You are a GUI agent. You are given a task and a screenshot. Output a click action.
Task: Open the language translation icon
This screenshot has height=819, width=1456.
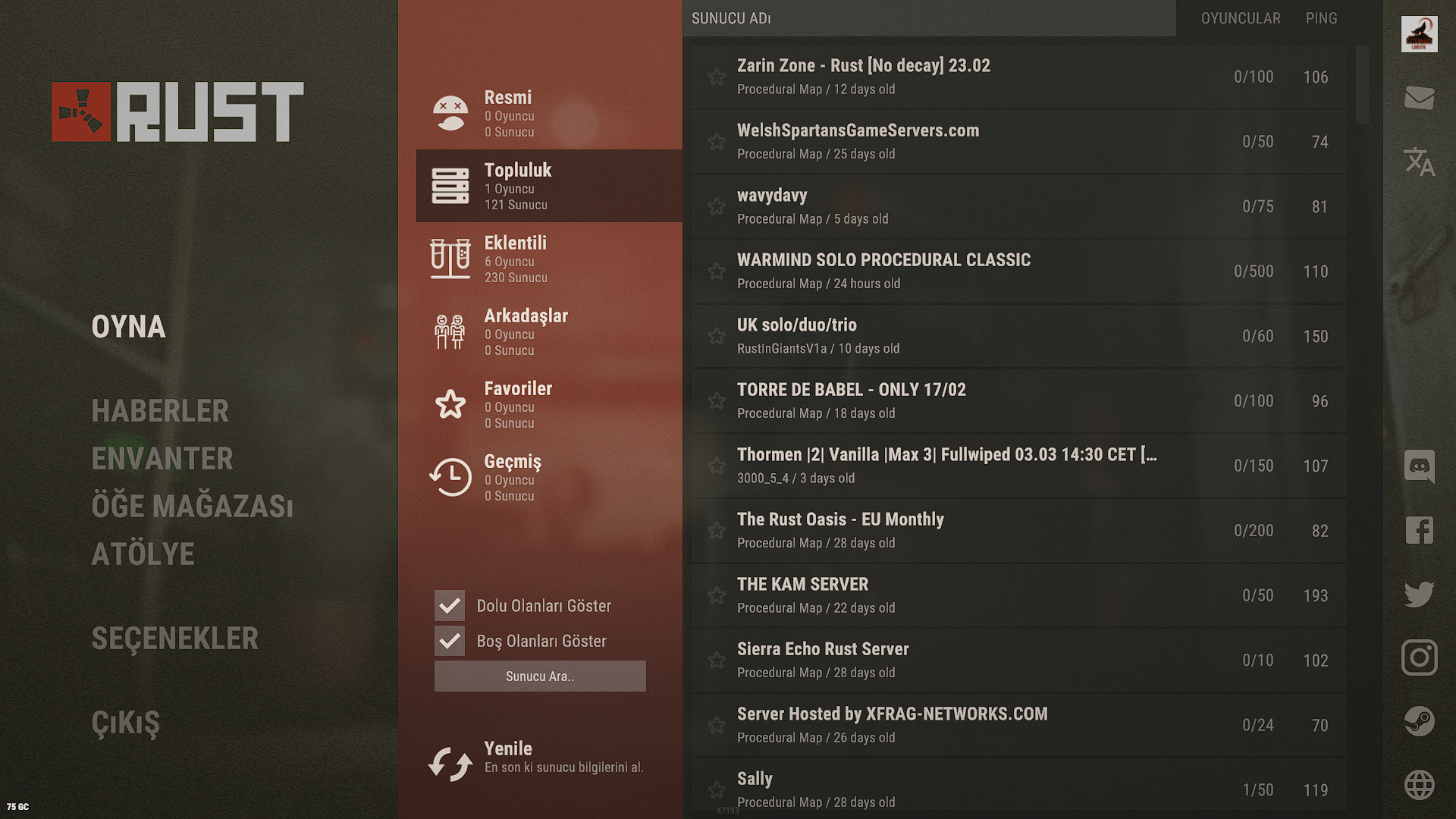point(1419,162)
